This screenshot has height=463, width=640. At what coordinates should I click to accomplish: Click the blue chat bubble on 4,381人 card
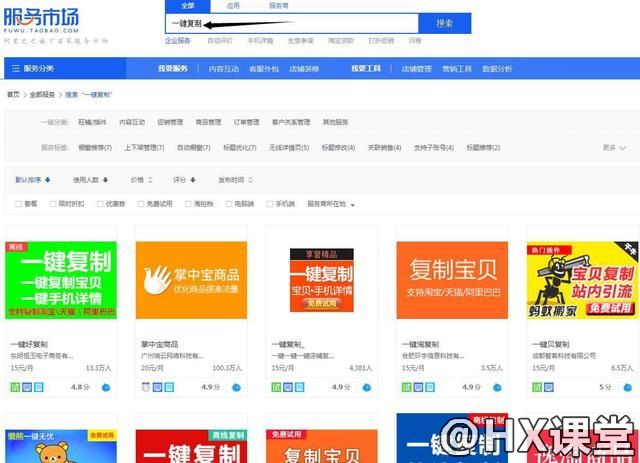[367, 387]
